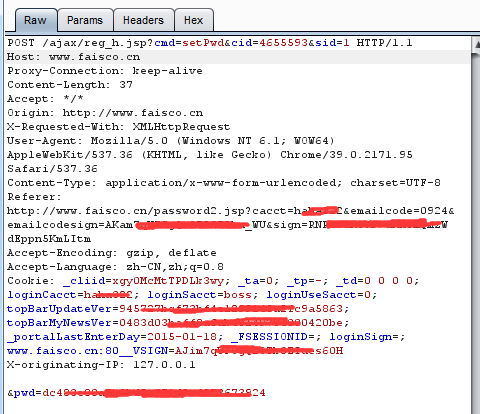480x414 pixels.
Task: Click the POST /ajax/reg_h.jsp request line
Action: (x=210, y=43)
